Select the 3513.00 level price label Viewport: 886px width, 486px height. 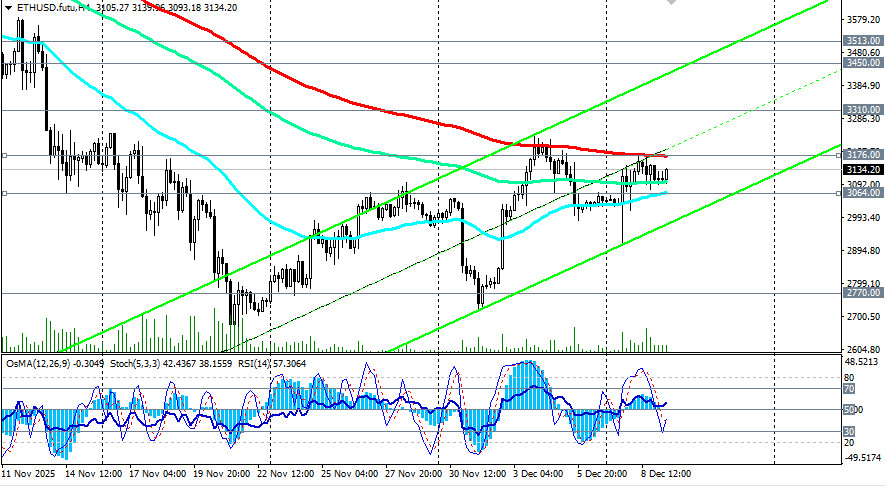tap(863, 41)
